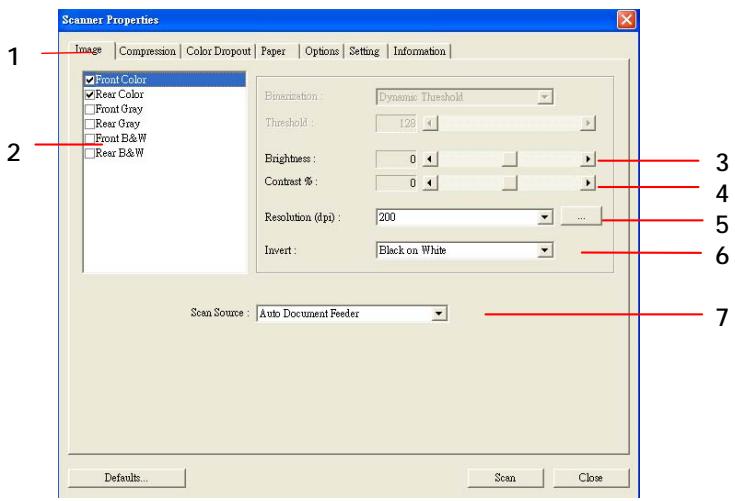Check the Front B&W checkbox
The height and width of the screenshot is (501, 735).
(90, 139)
